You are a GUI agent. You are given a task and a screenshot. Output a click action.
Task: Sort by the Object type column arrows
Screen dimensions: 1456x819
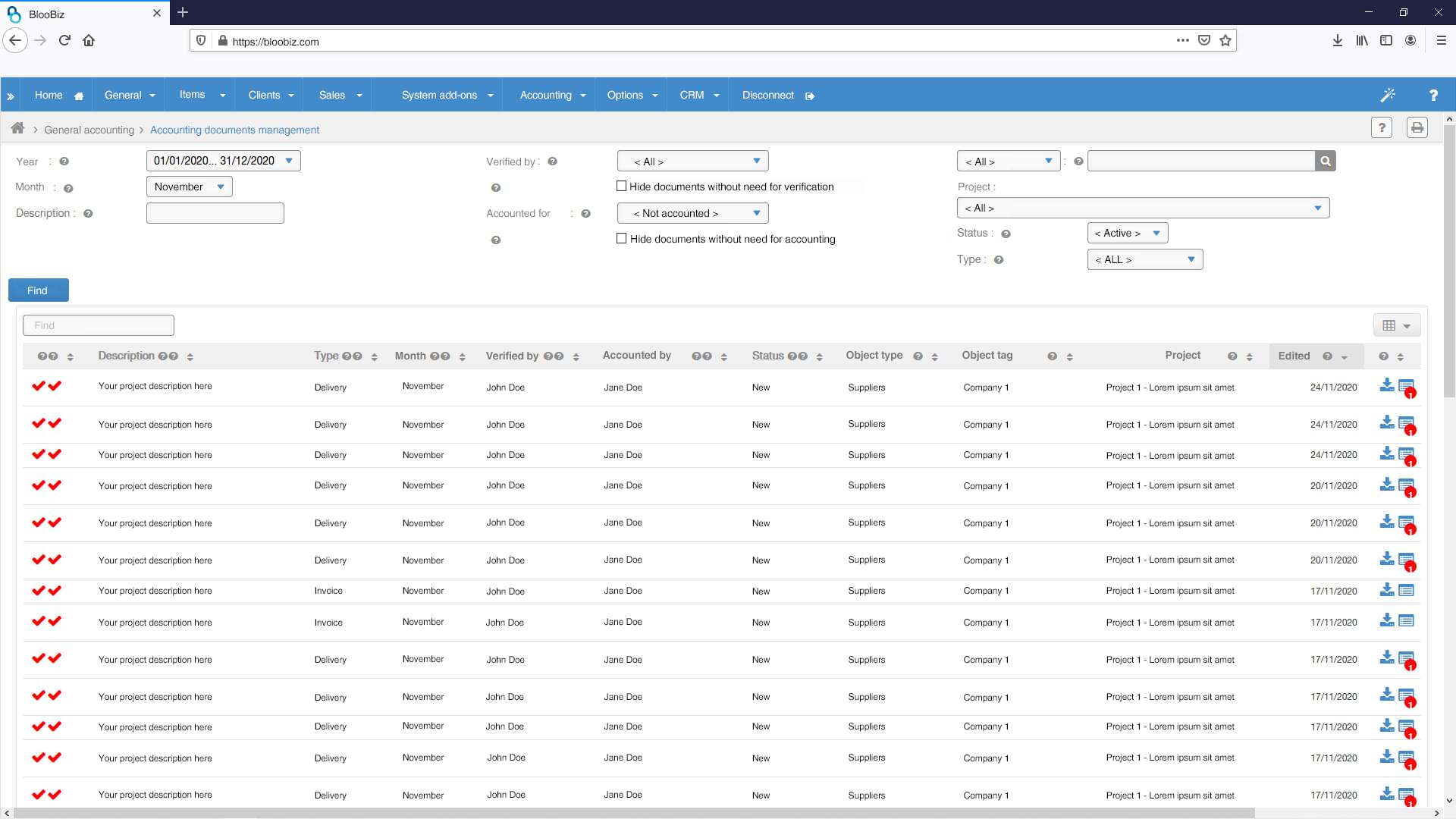click(x=934, y=357)
